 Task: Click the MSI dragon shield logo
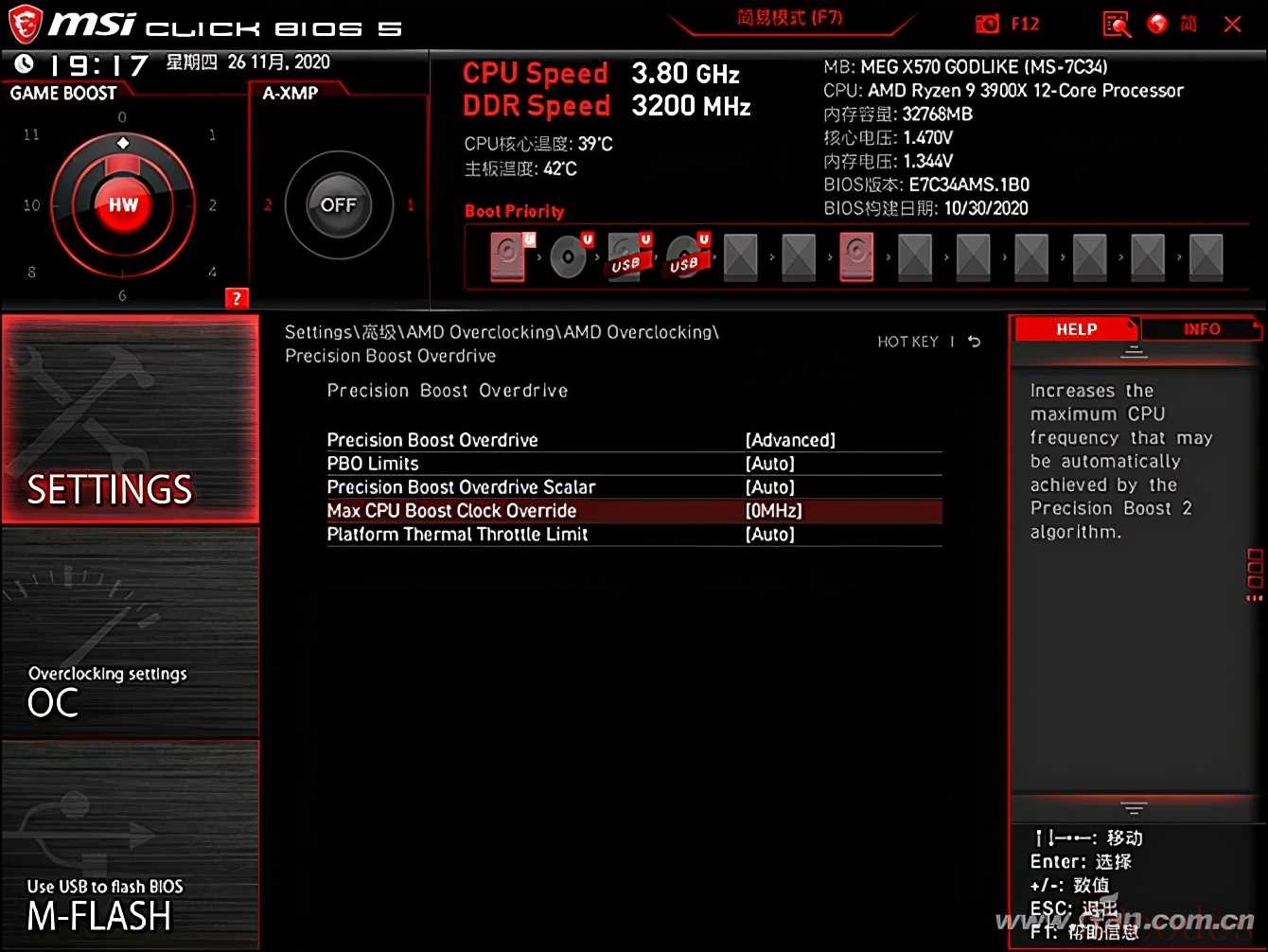pos(24,25)
